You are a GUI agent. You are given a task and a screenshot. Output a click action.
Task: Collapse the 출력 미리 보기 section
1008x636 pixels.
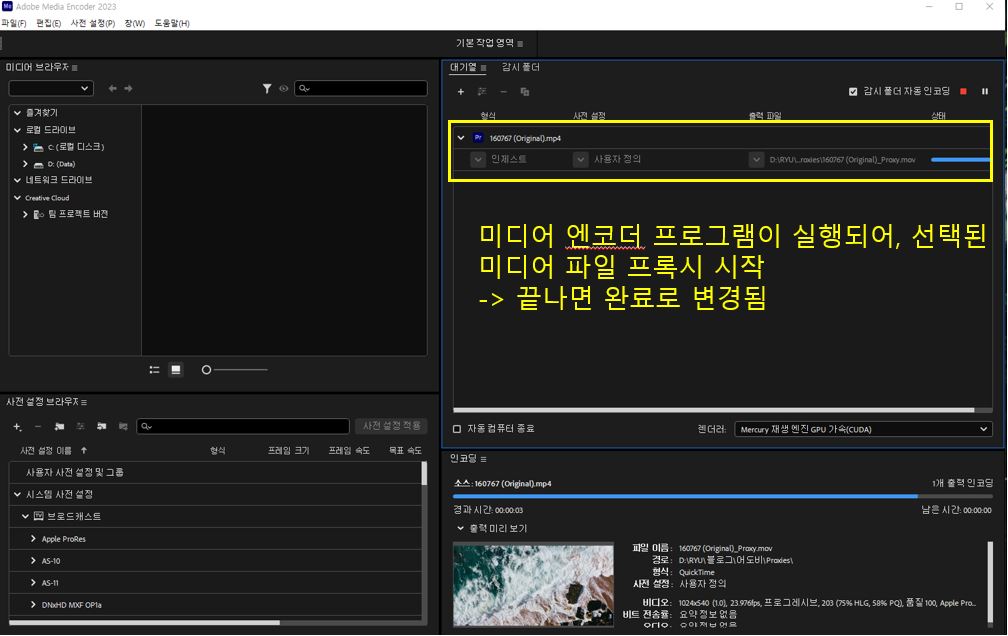tap(460, 529)
